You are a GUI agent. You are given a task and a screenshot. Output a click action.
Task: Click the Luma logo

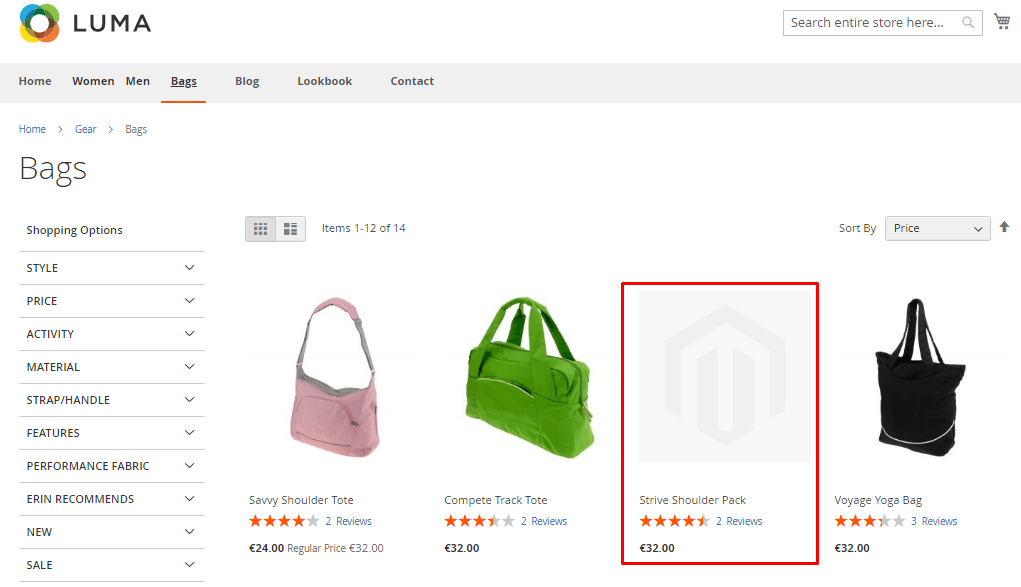pyautogui.click(x=85, y=23)
